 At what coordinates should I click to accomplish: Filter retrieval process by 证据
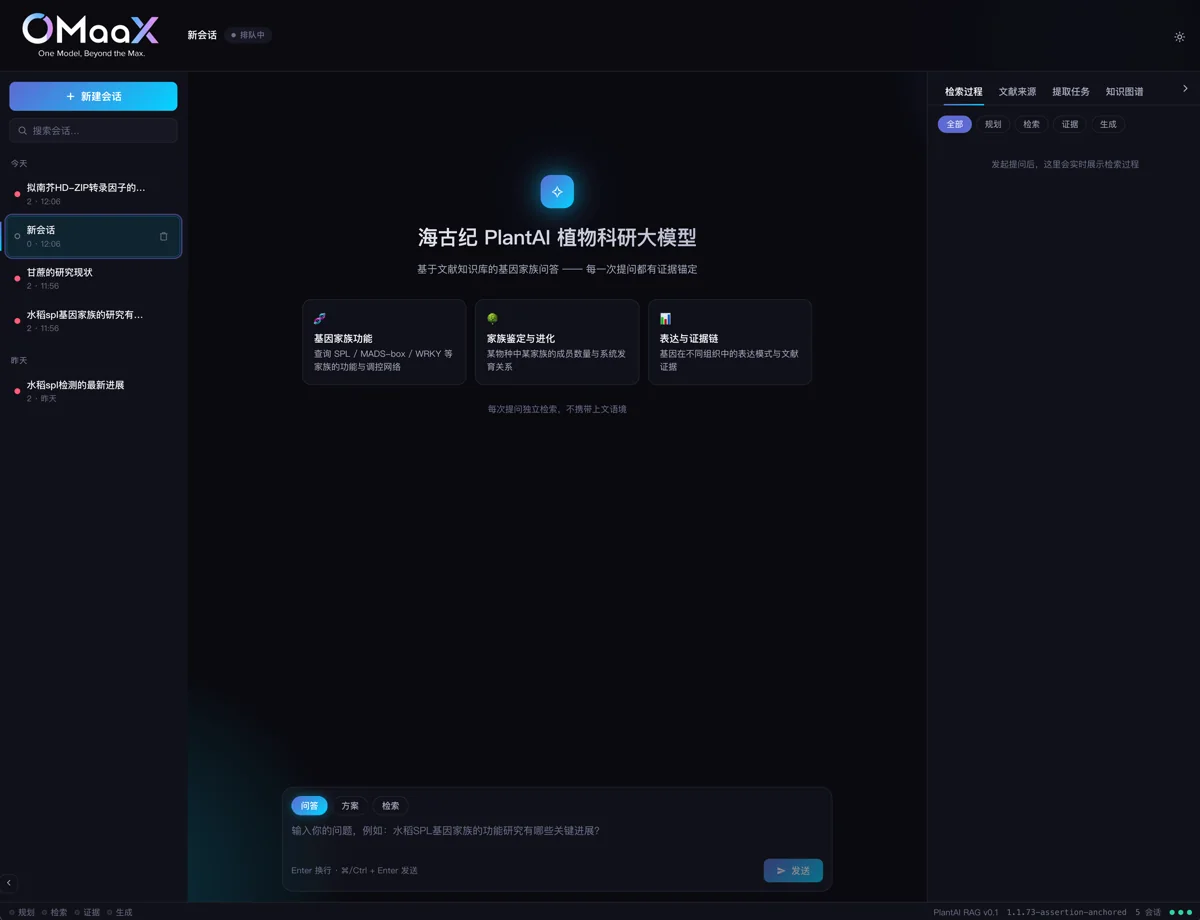tap(1070, 124)
